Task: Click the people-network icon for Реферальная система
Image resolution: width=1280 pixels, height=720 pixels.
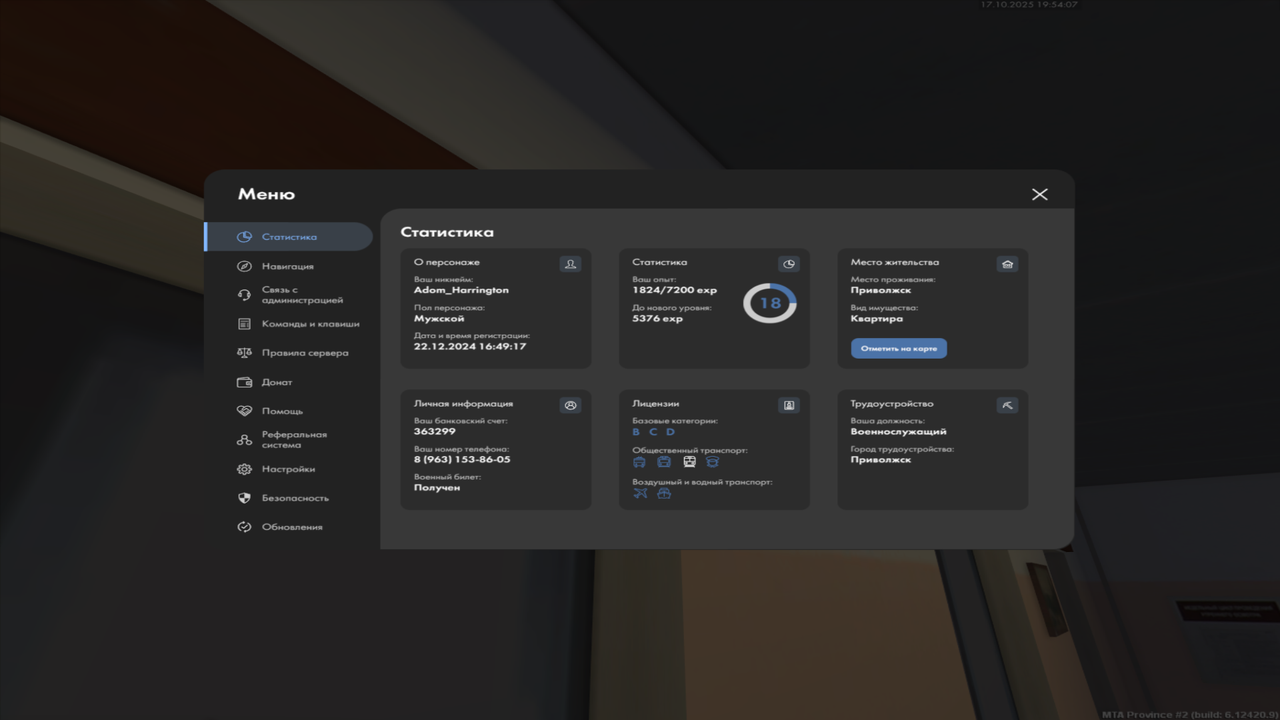Action: pos(244,440)
